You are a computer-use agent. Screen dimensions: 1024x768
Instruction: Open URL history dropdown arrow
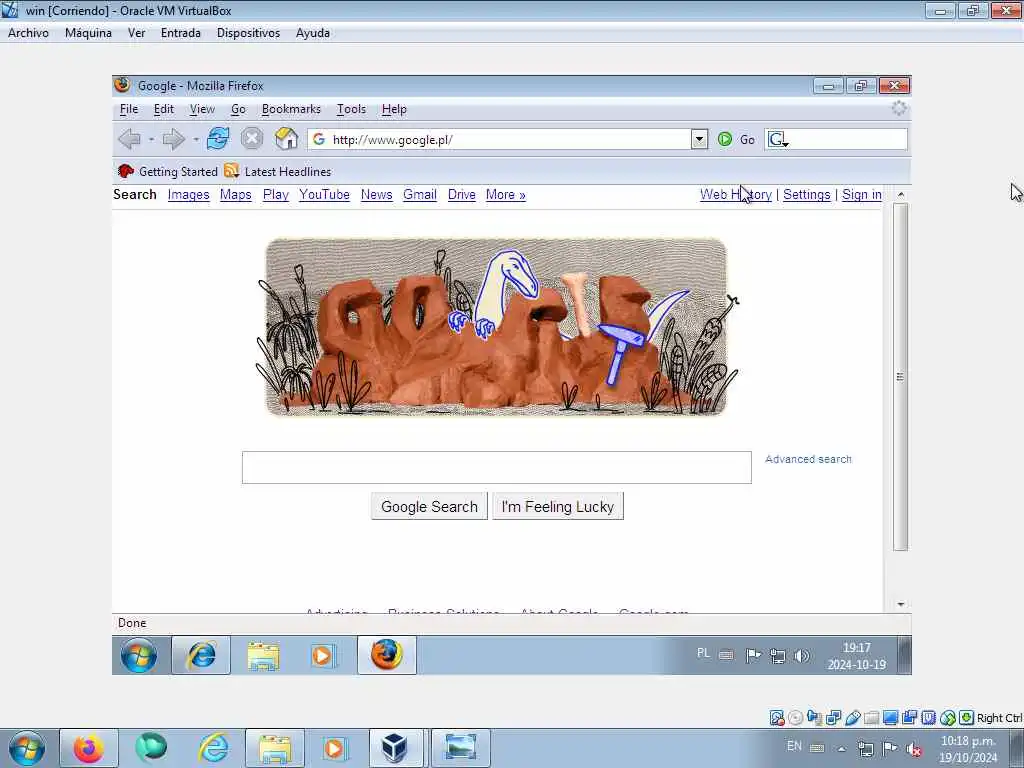(699, 139)
